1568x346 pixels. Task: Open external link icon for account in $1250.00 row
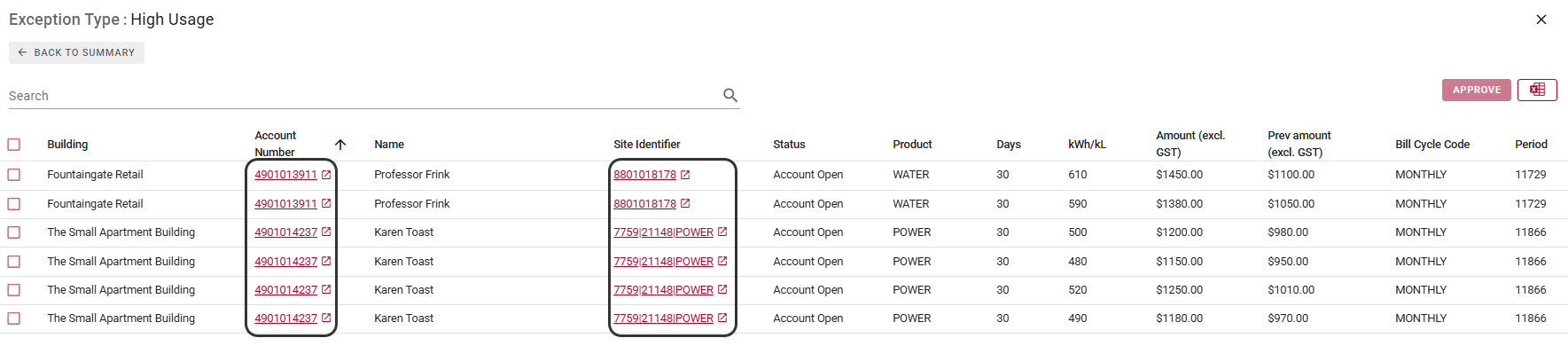pyautogui.click(x=326, y=290)
